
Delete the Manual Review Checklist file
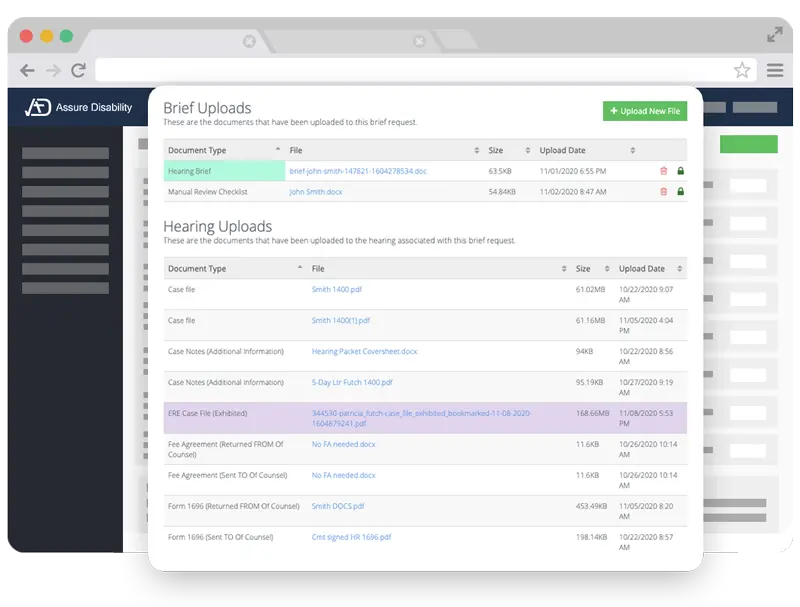tap(663, 192)
